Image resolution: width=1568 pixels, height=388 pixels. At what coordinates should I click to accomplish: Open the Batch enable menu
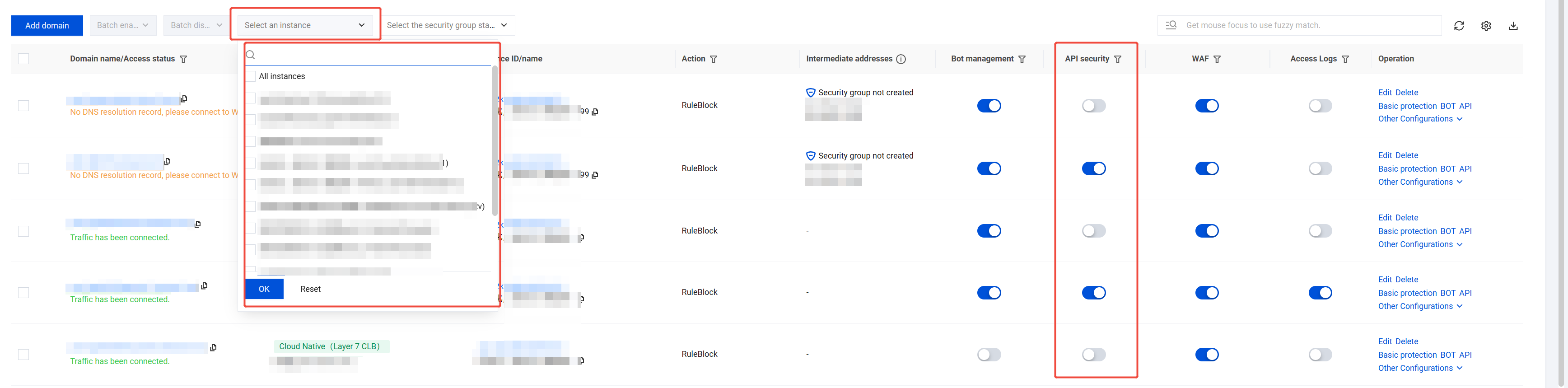point(123,25)
